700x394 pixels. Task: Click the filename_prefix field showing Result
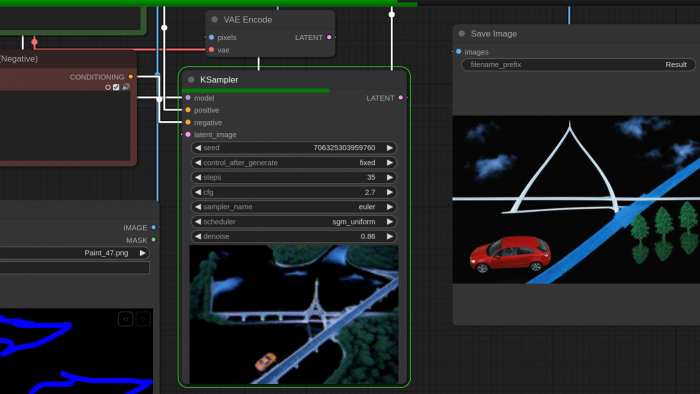coord(579,65)
